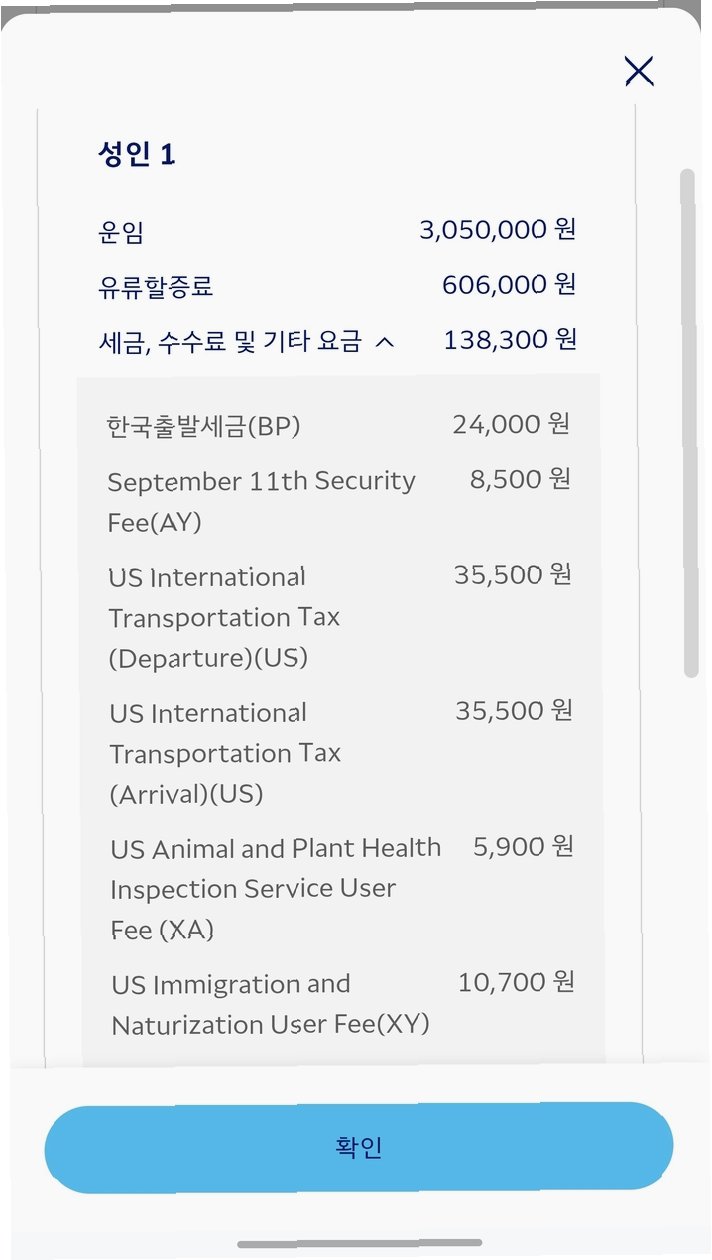
Task: Click the 10,700 원 immigration fee amount
Action: click(516, 982)
